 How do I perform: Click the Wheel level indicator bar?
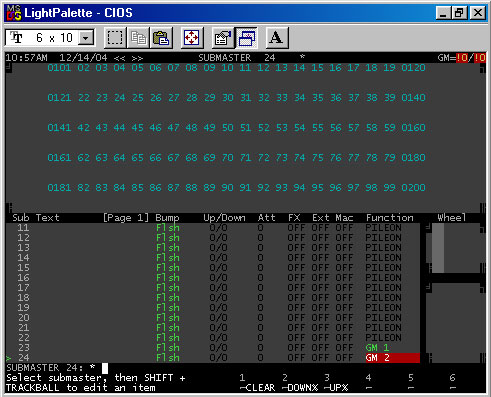438,248
